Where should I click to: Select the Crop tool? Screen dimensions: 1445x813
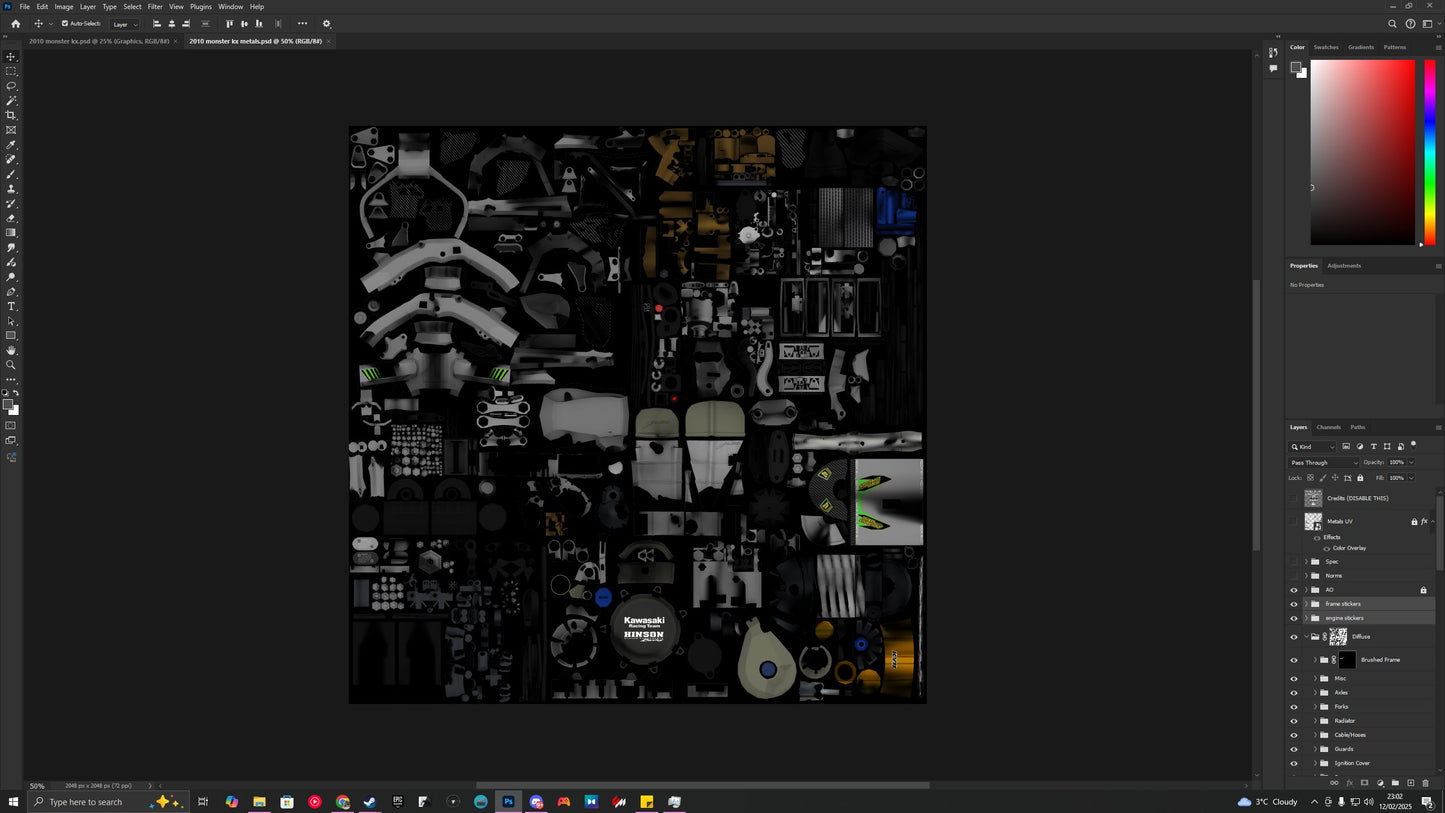point(11,115)
